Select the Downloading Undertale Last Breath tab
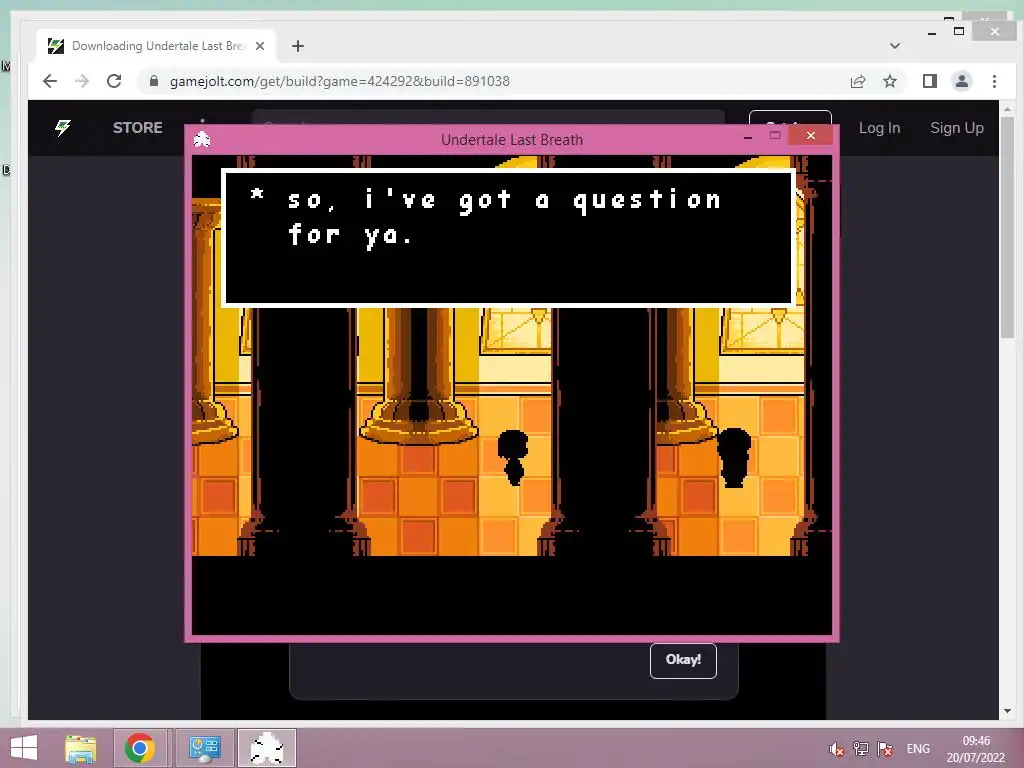 [x=156, y=46]
